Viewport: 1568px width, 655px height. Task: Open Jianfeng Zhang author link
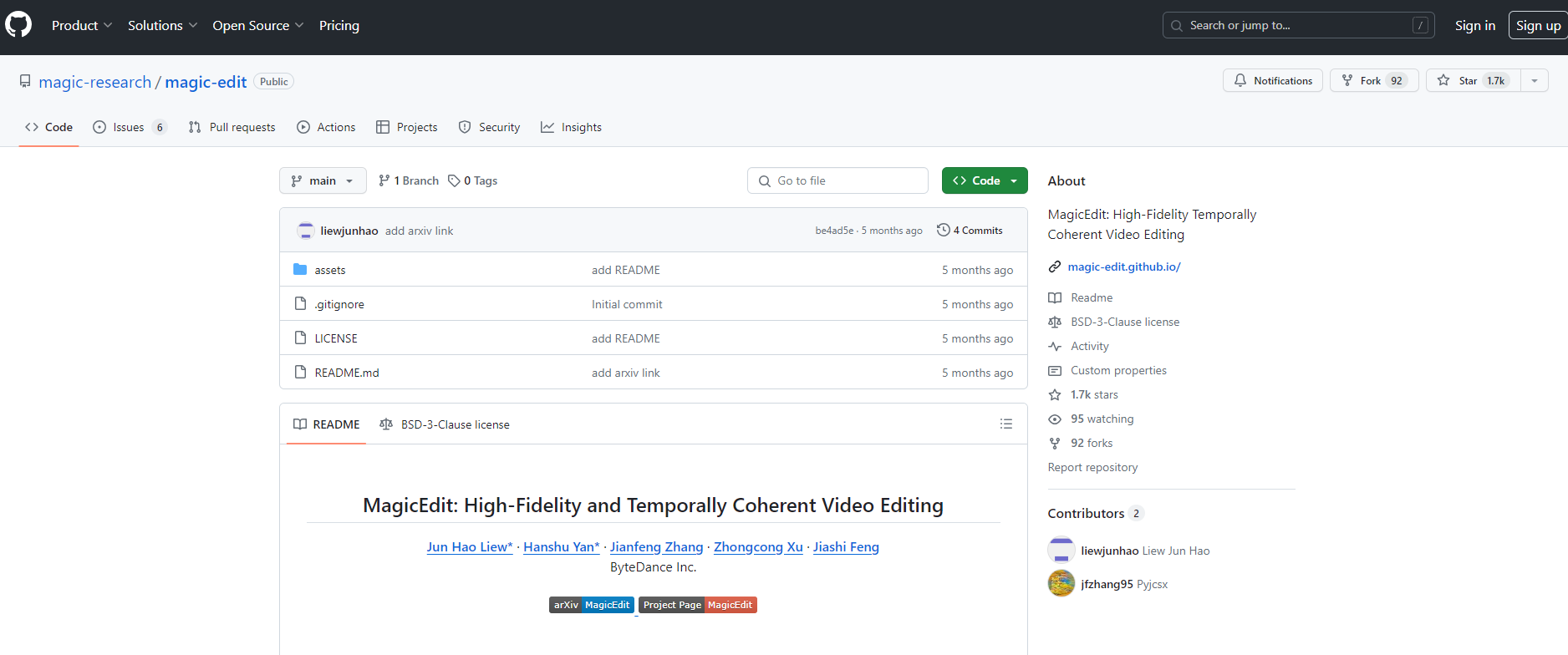[x=656, y=546]
